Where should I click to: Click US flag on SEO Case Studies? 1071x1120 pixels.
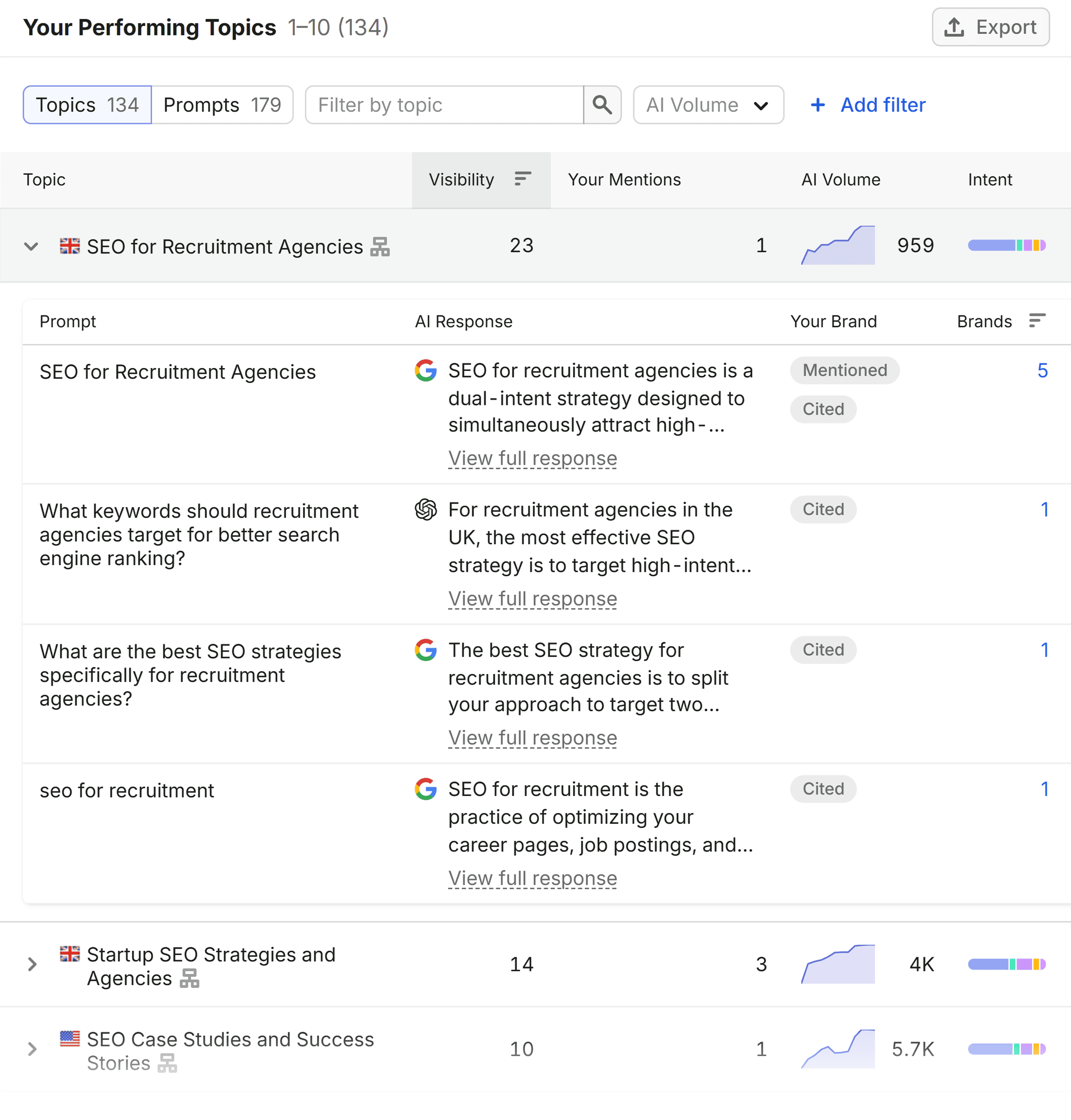click(70, 1038)
